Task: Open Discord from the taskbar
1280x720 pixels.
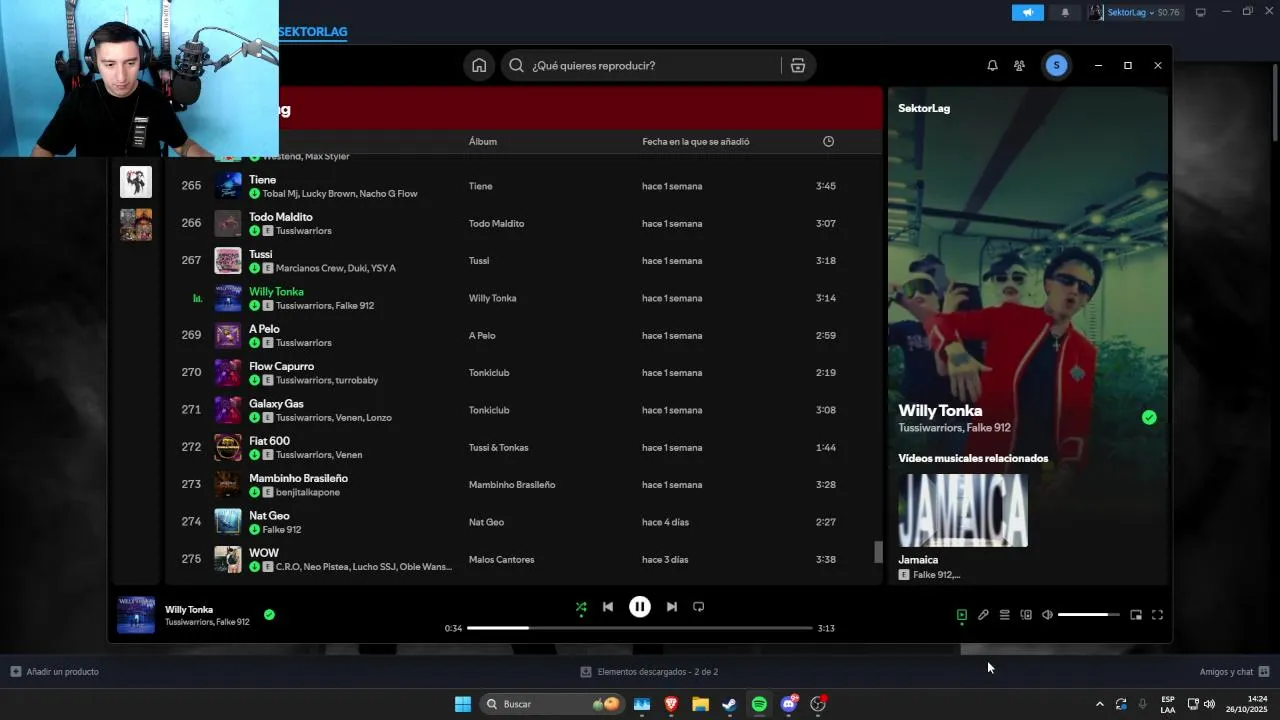Action: click(x=789, y=704)
